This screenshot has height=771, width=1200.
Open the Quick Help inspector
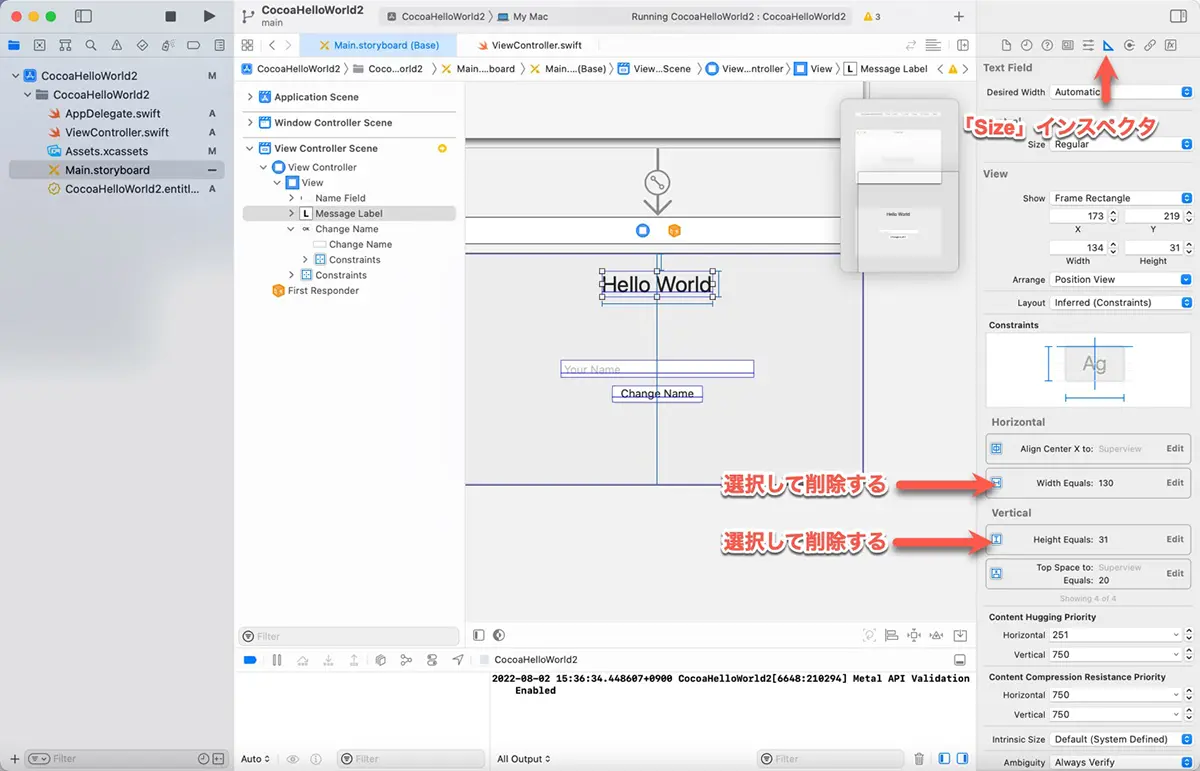[1047, 45]
